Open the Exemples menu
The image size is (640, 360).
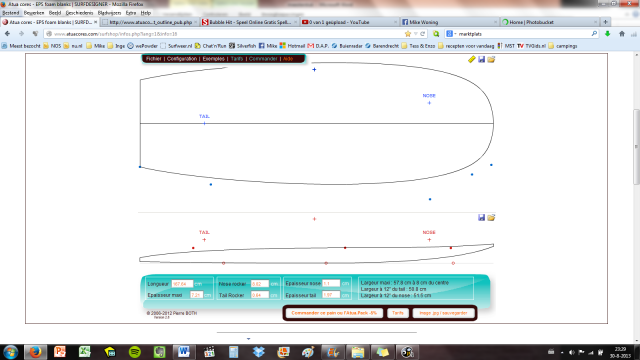pyautogui.click(x=213, y=59)
